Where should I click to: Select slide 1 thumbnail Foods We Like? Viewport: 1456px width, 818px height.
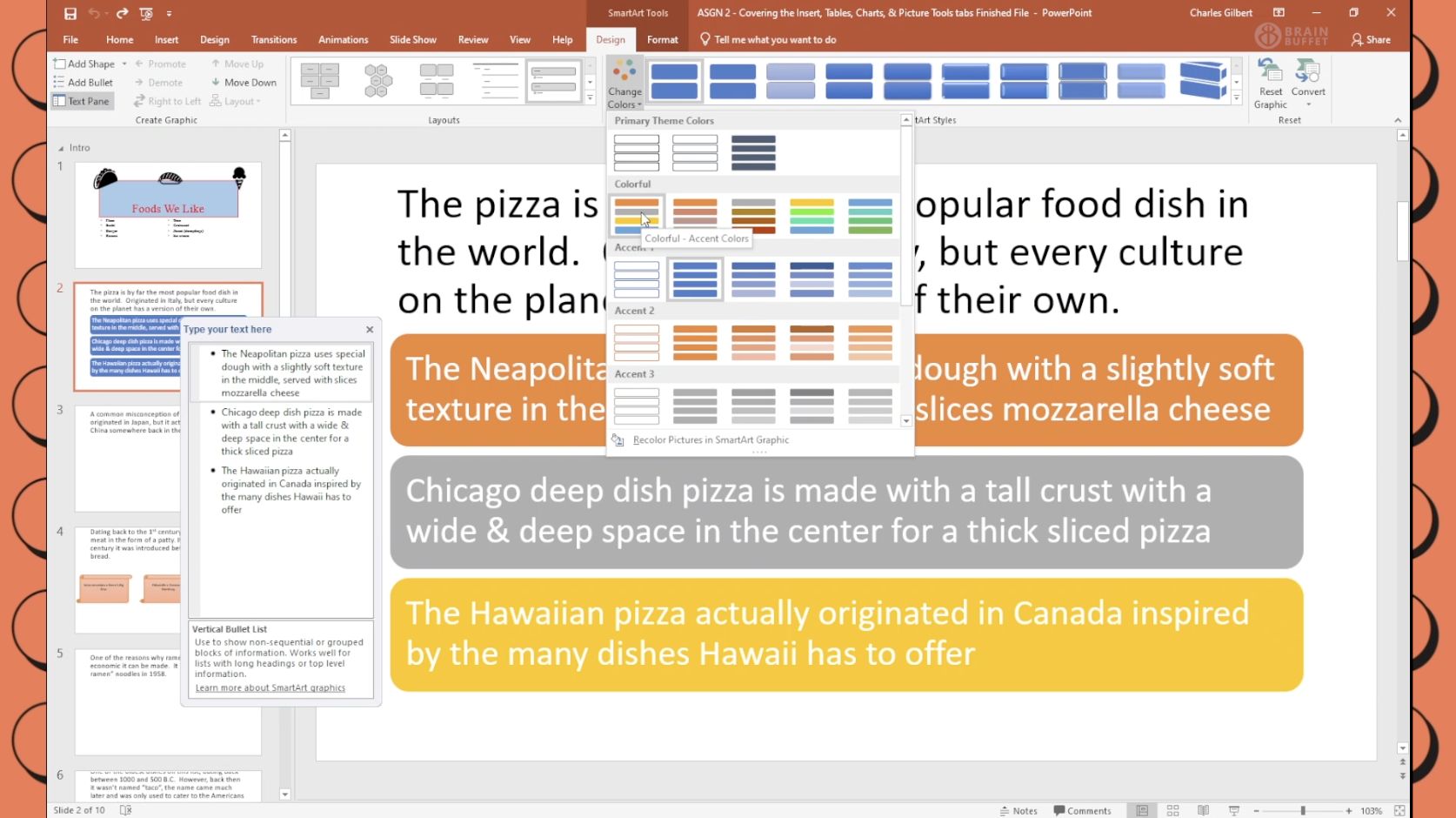pyautogui.click(x=168, y=215)
